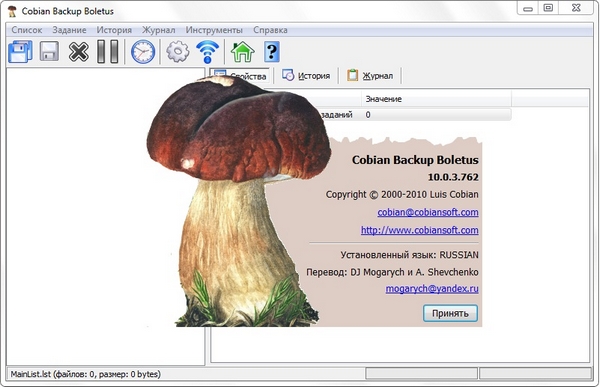Click the Run all tasks double-floppy icon
This screenshot has width=600, height=387.
pos(20,52)
